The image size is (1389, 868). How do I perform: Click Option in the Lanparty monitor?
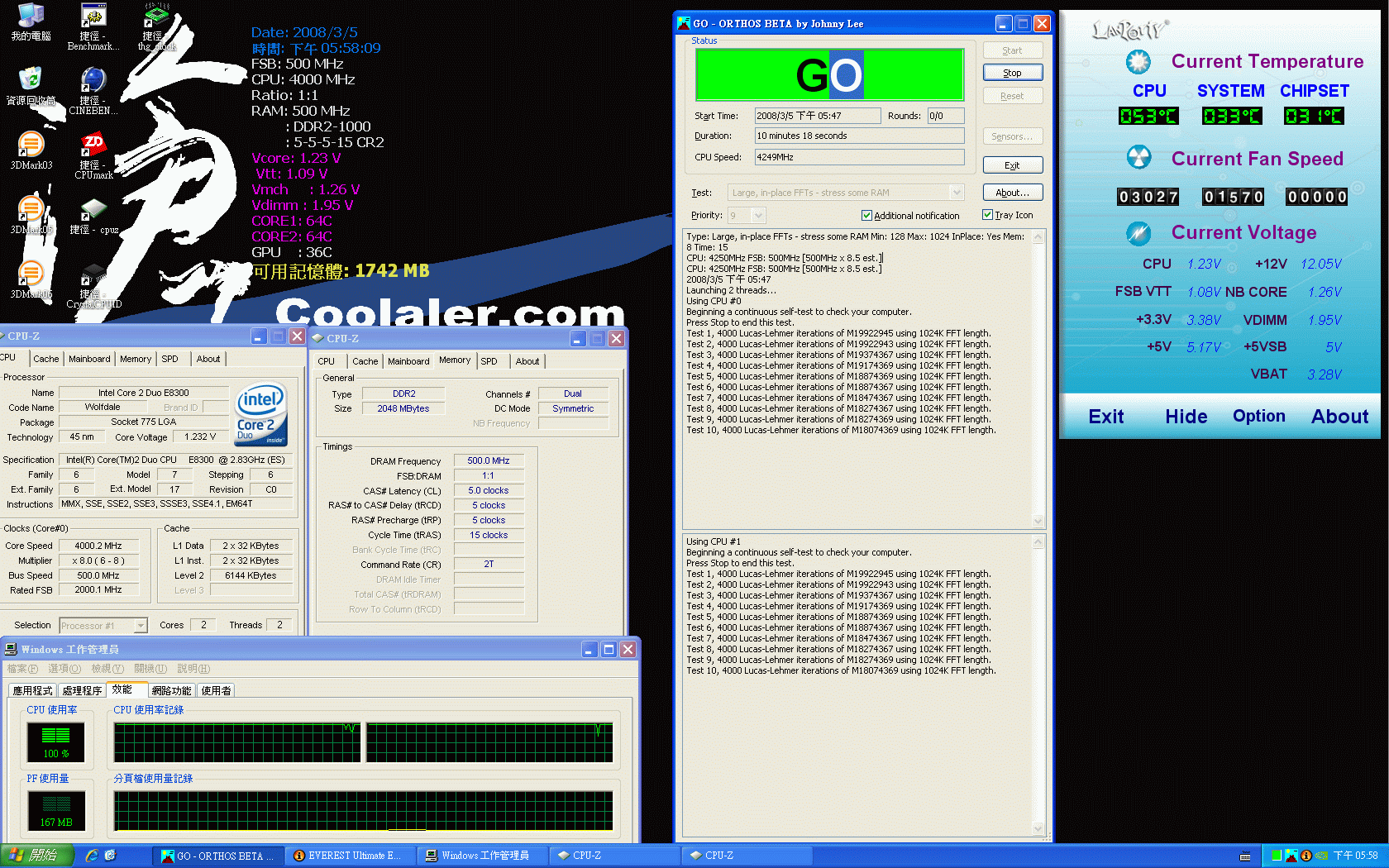(x=1259, y=416)
